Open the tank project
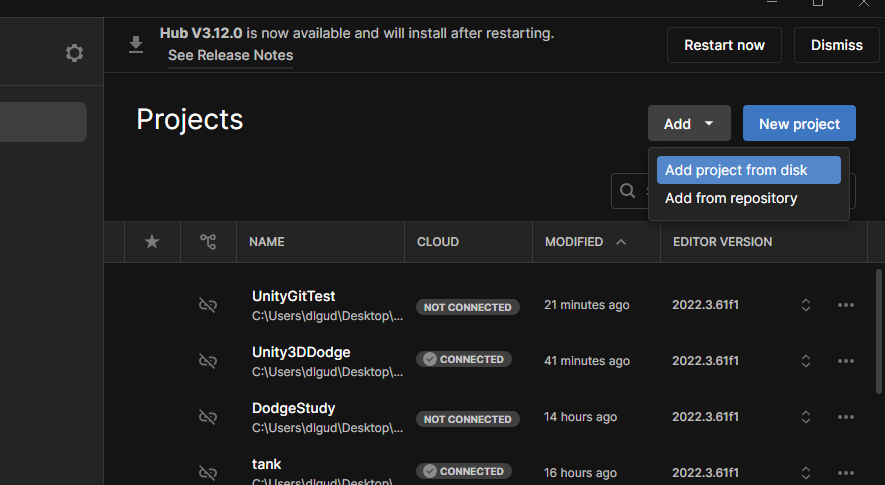 (266, 464)
